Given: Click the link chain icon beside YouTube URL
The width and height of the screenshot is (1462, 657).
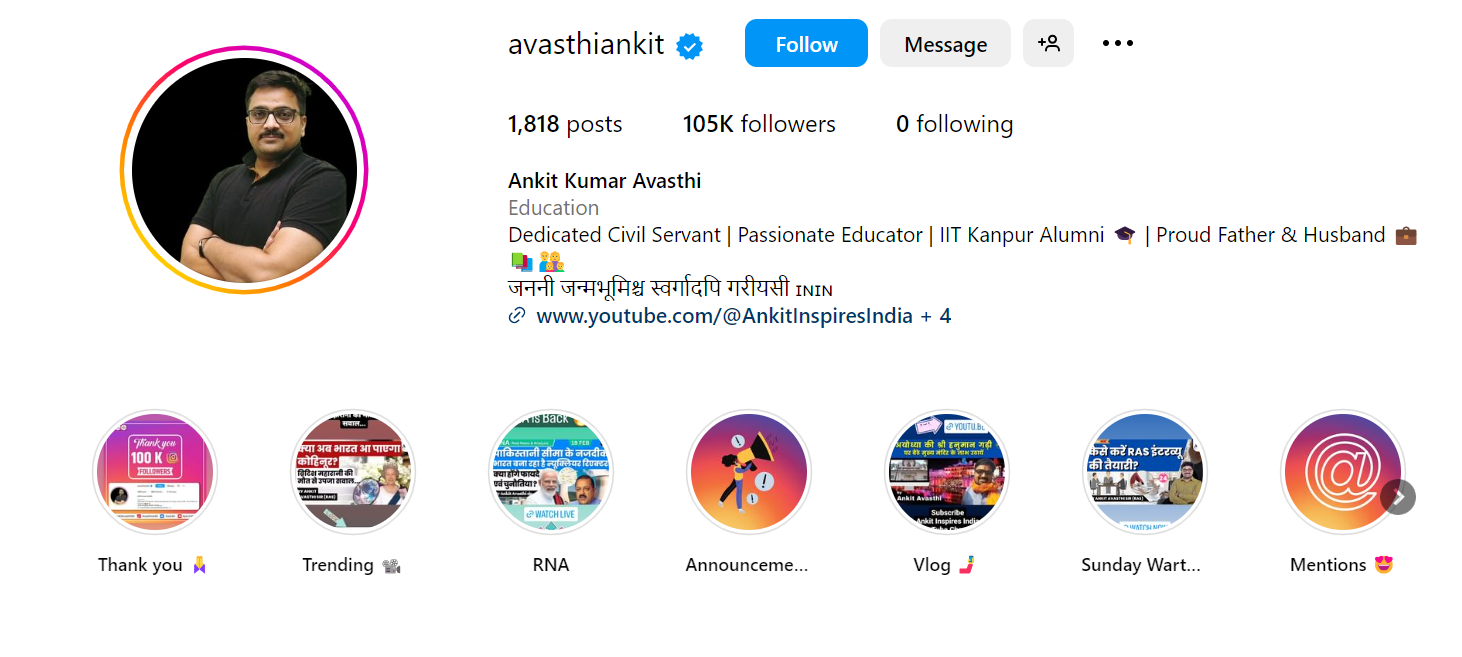Looking at the screenshot, I should coord(517,316).
